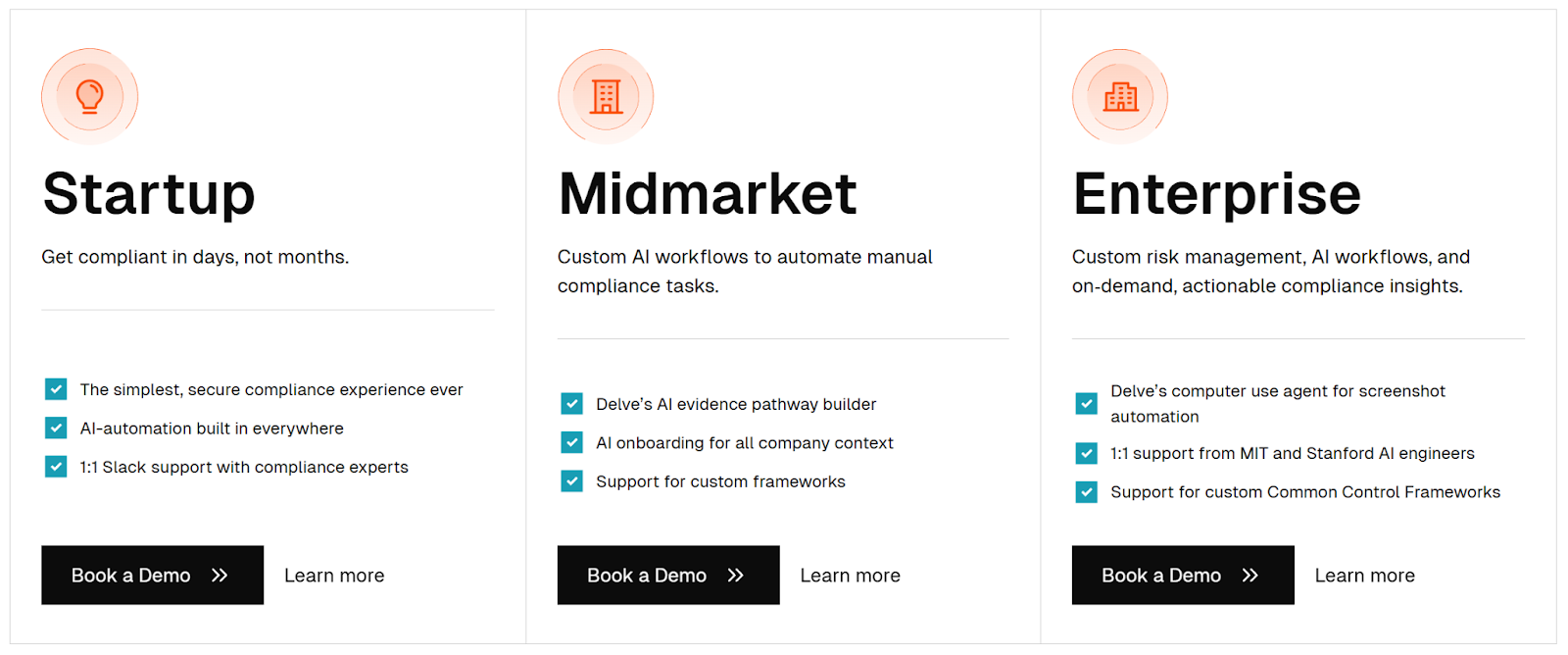The width and height of the screenshot is (1568, 655).
Task: Toggle the checkbox for "1:1 support from MIT and Stanford AI engineers"
Action: (x=1087, y=452)
